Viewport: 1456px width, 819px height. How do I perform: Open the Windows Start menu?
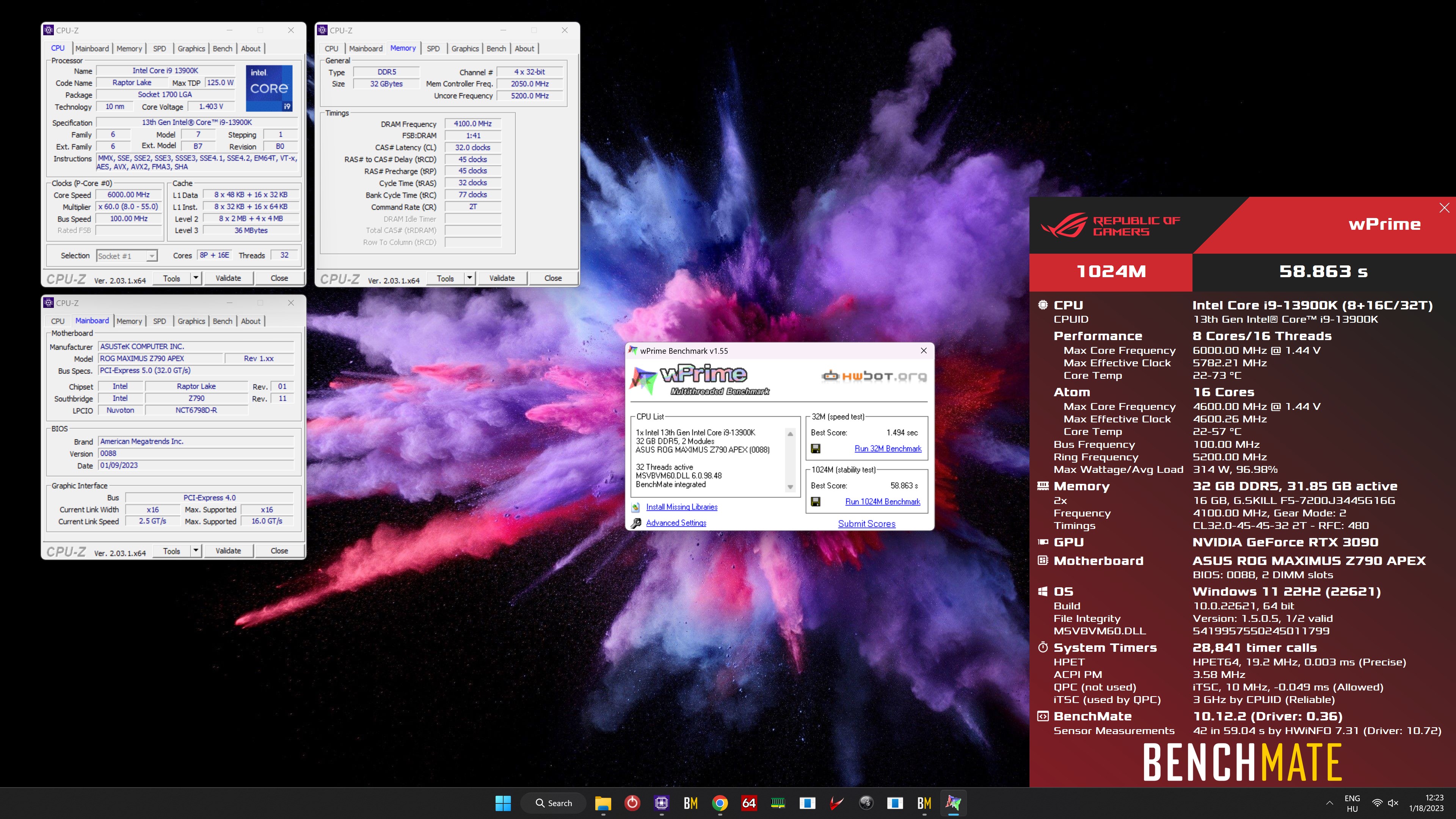pyautogui.click(x=502, y=803)
